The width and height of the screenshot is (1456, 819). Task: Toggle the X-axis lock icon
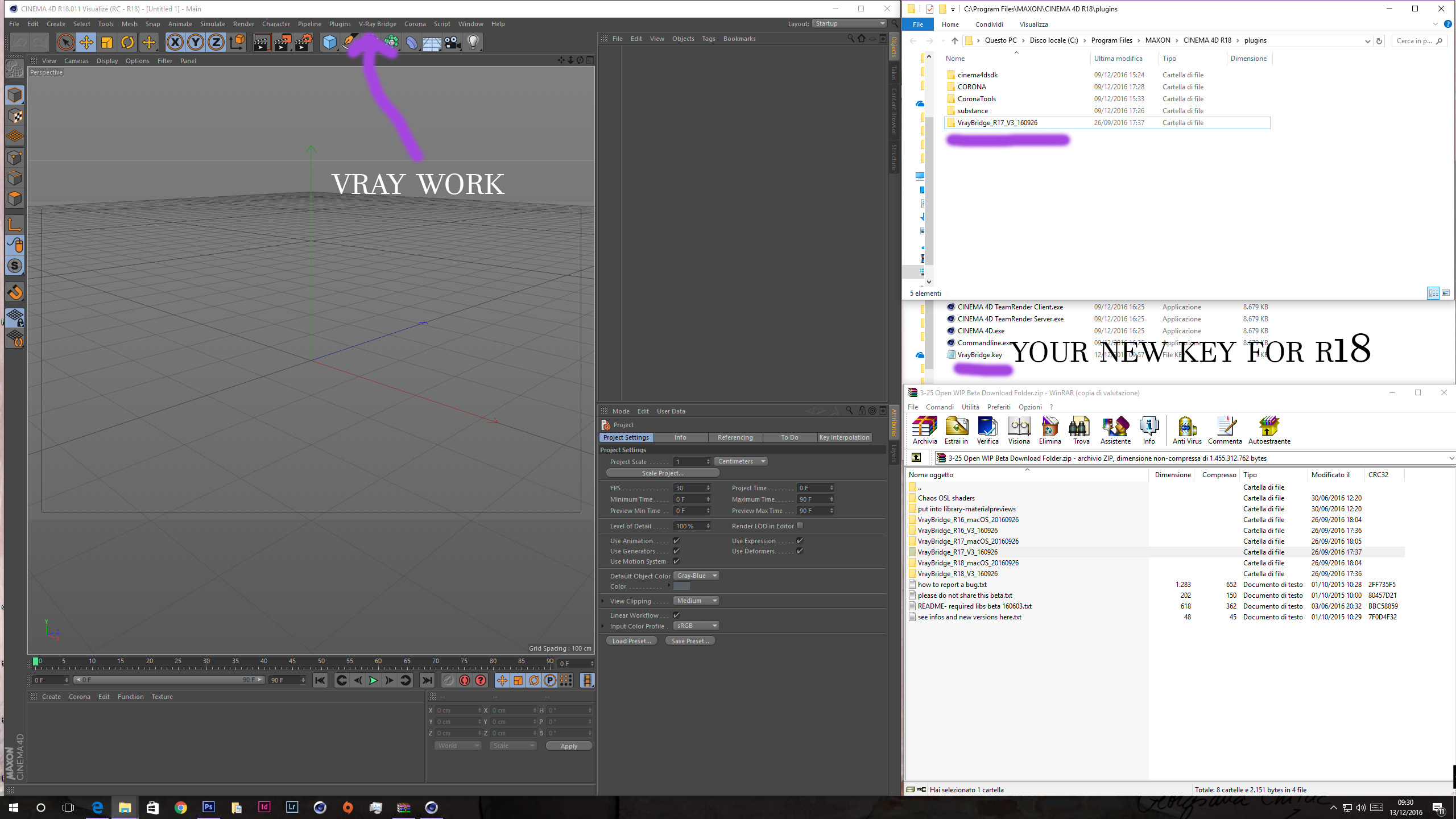coord(175,42)
